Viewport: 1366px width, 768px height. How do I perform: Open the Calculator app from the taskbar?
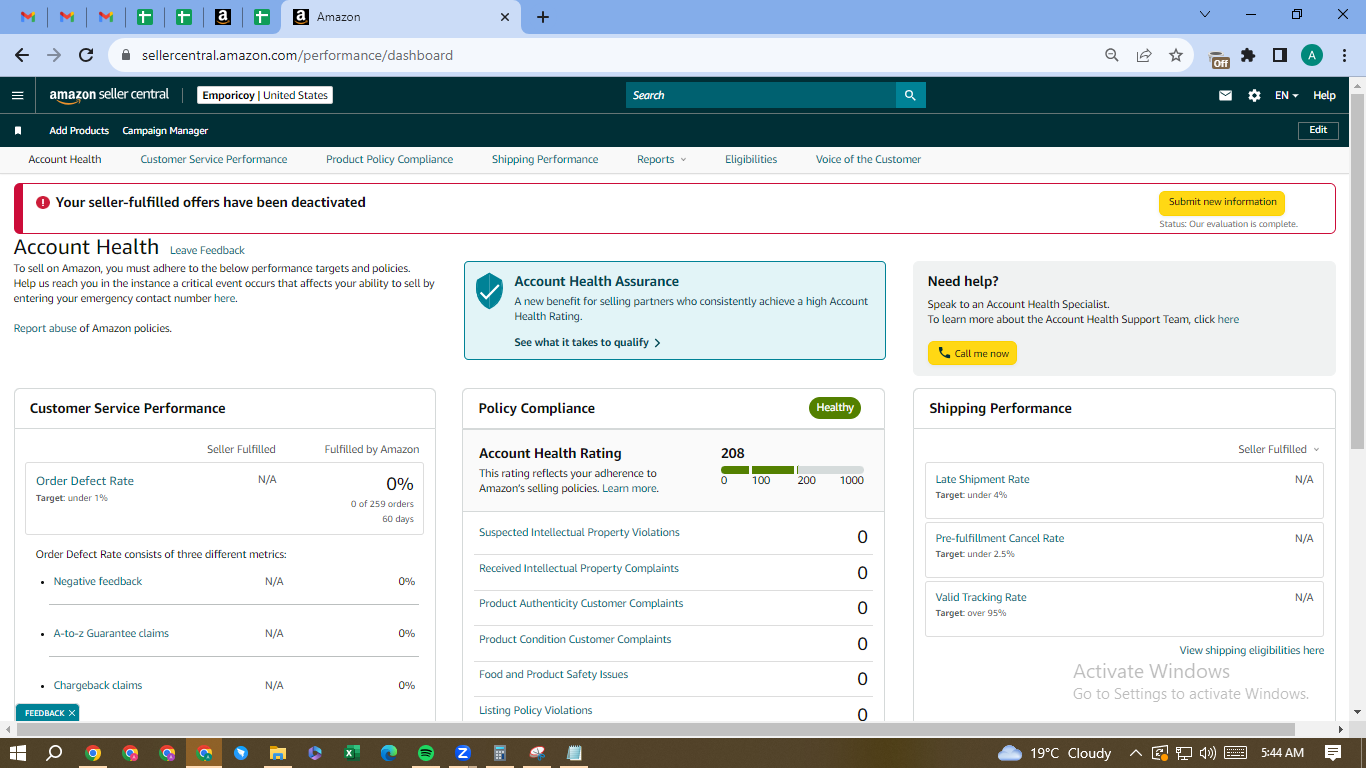pos(500,753)
